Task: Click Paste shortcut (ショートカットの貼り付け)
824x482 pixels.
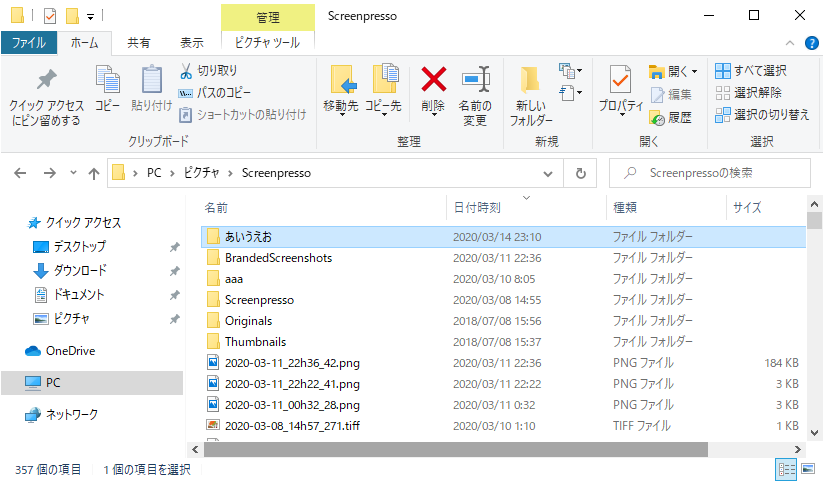Action: [x=243, y=115]
